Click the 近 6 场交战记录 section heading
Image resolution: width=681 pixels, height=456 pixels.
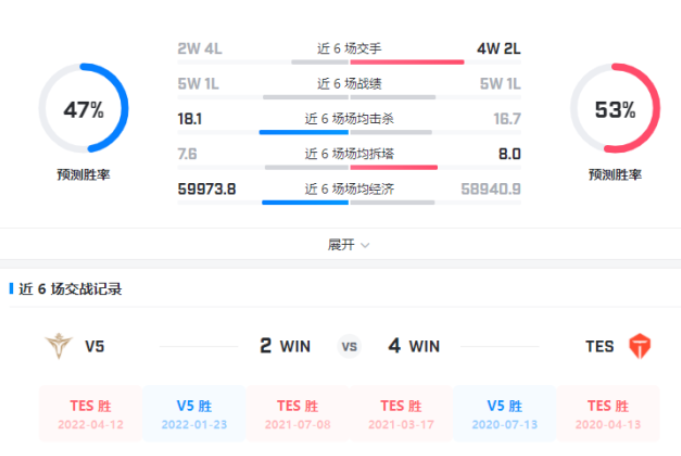(x=70, y=289)
